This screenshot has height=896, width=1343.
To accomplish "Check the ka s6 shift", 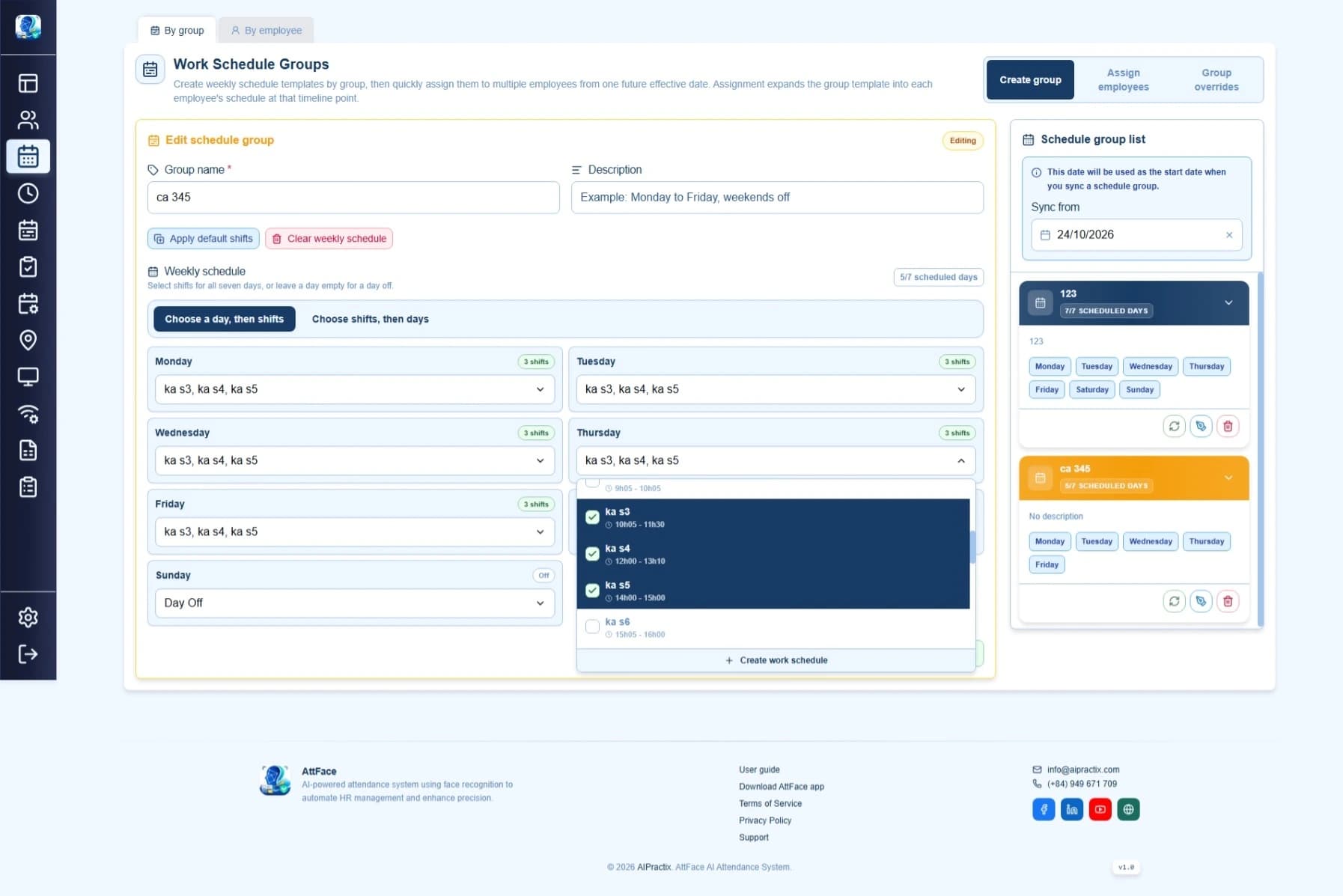I will (x=592, y=627).
